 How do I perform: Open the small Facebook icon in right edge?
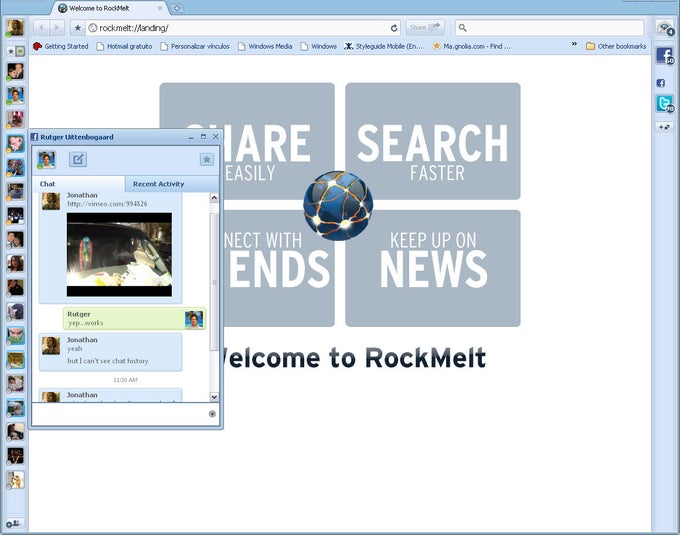pyautogui.click(x=661, y=83)
